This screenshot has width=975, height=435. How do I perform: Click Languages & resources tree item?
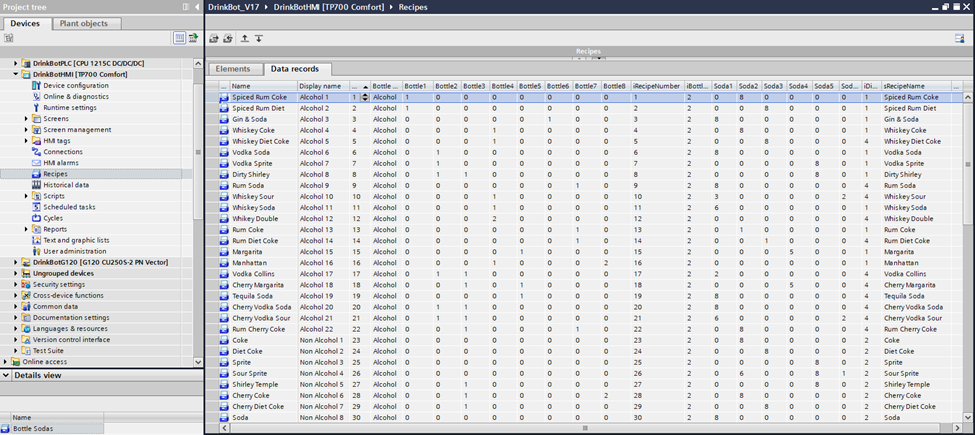tap(70, 329)
